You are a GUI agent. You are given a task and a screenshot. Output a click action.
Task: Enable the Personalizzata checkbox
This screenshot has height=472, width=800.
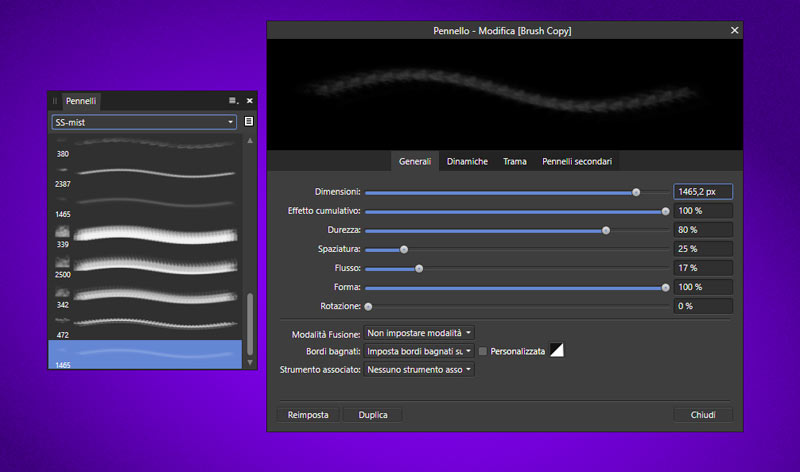[x=483, y=351]
